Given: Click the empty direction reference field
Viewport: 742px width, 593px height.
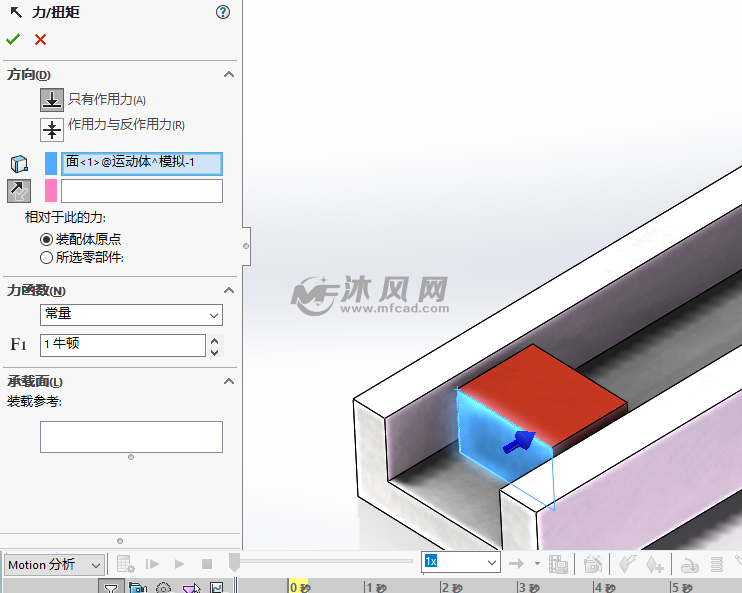Looking at the screenshot, I should [142, 191].
